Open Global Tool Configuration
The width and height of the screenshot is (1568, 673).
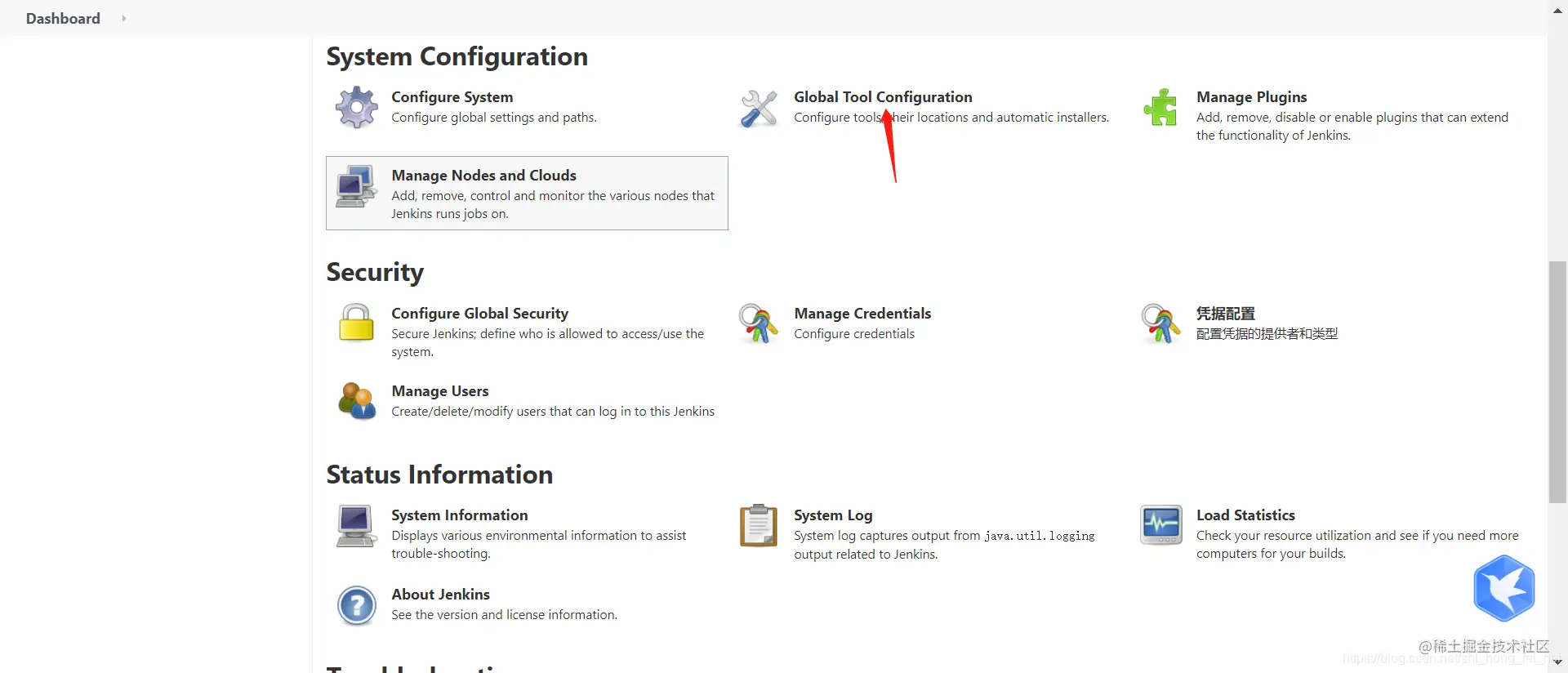(x=883, y=97)
